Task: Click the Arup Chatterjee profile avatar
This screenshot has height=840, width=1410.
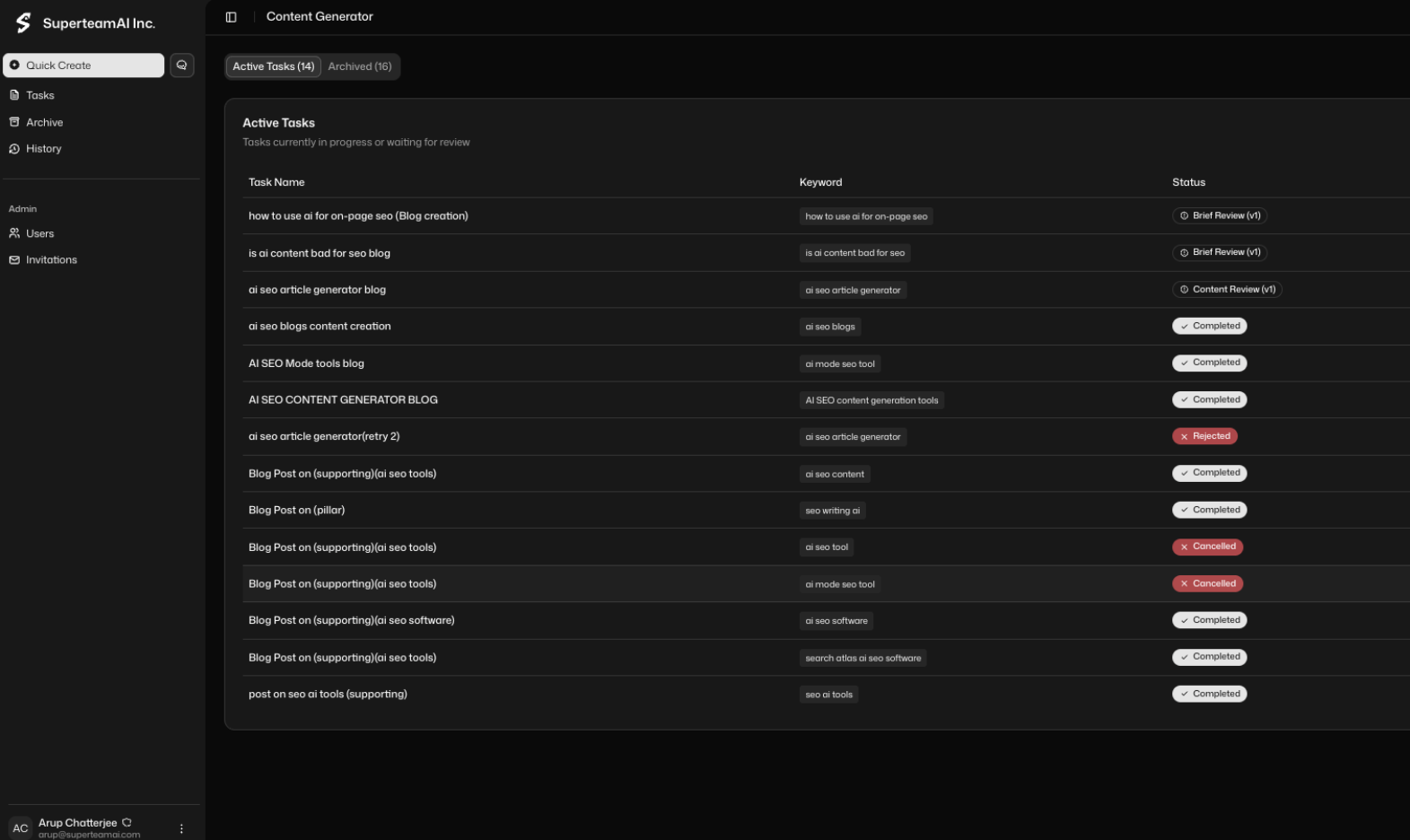Action: pyautogui.click(x=20, y=828)
